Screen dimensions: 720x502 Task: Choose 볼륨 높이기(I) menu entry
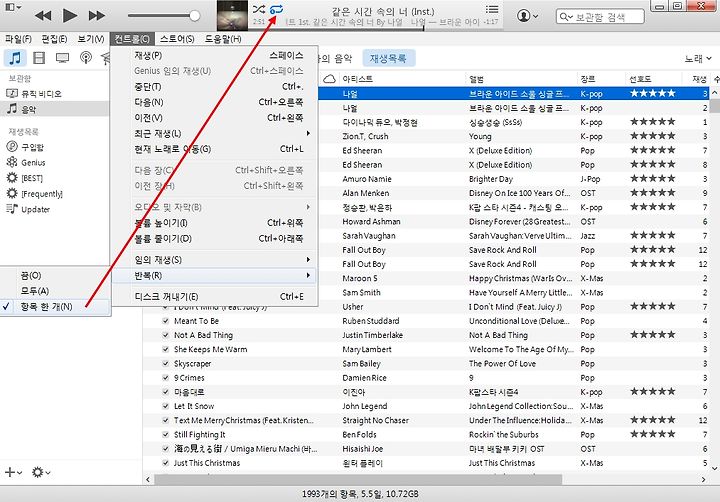[214, 223]
